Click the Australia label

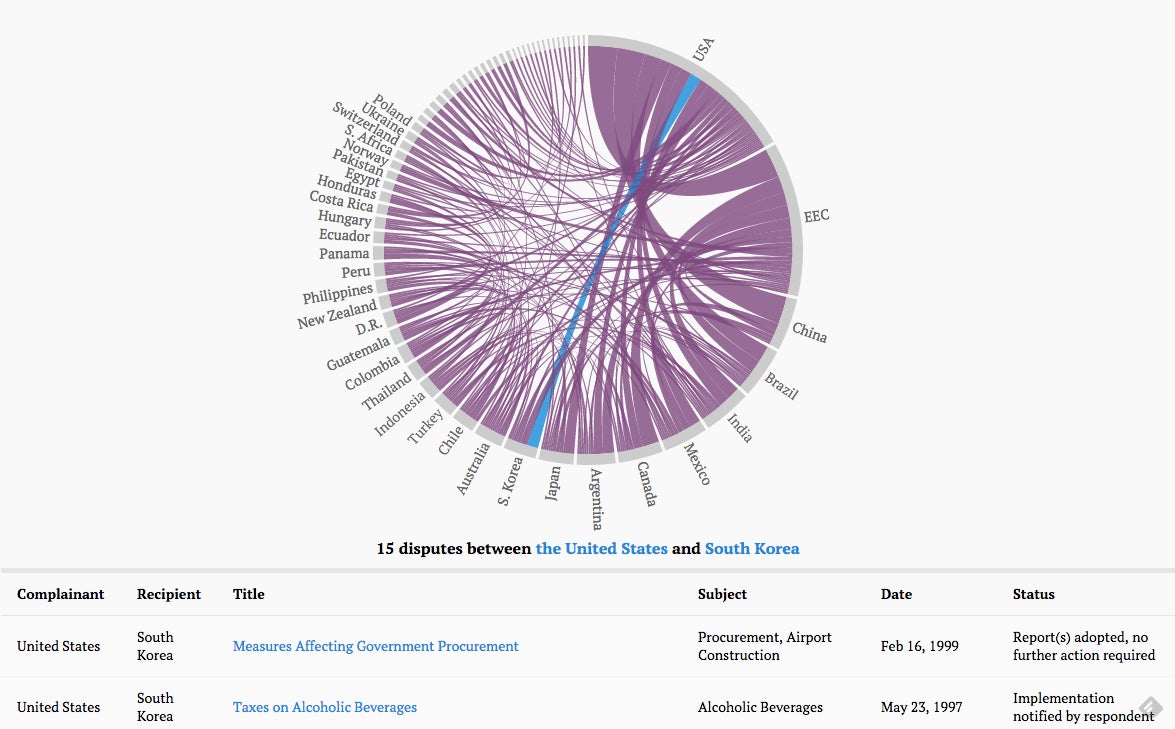pos(474,469)
